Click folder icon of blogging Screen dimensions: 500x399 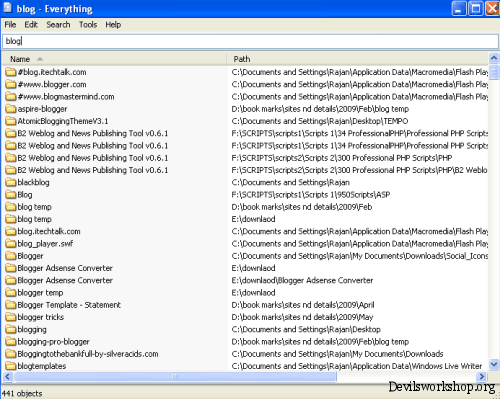[11, 329]
